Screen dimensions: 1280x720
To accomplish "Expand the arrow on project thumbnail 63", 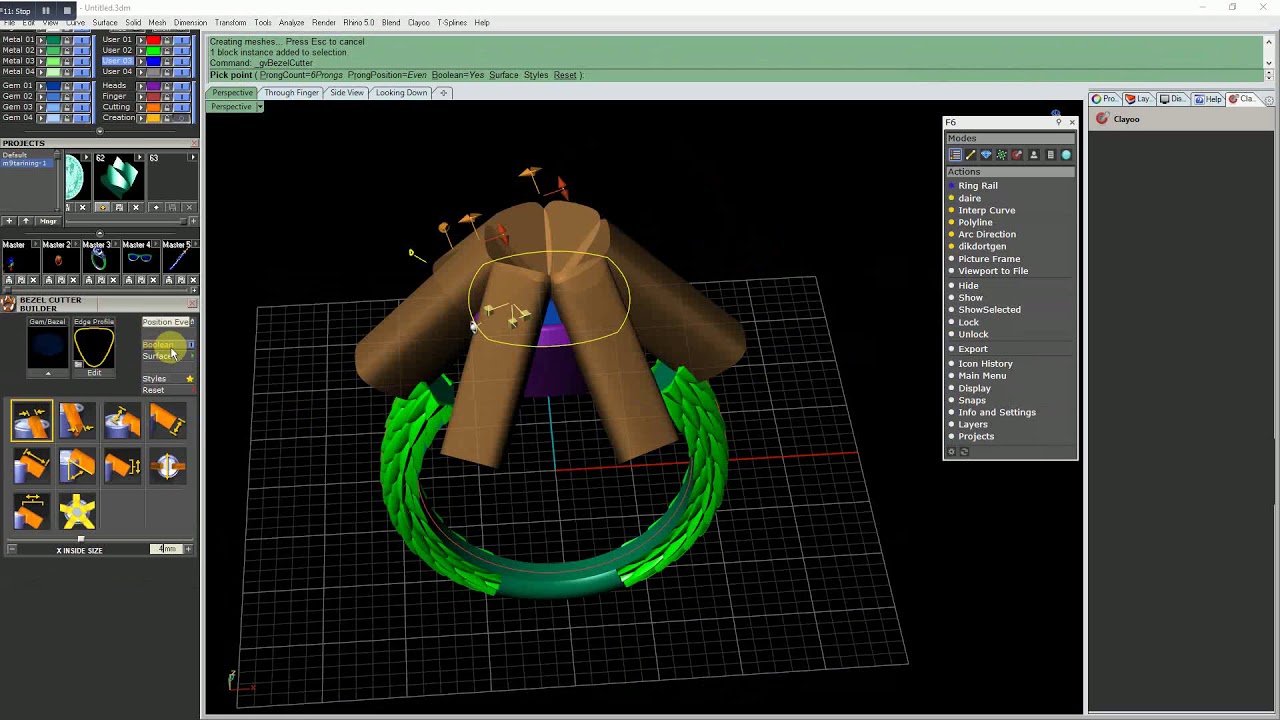I will click(193, 157).
